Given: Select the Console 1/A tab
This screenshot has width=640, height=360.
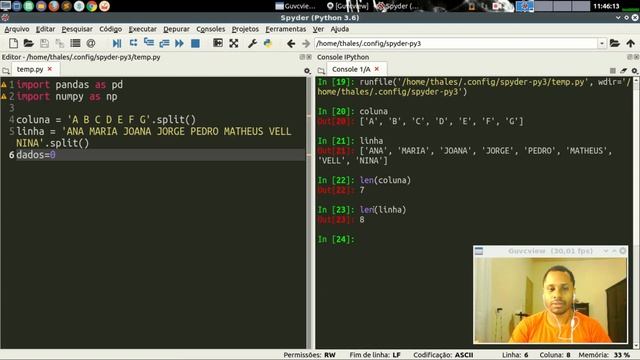Looking at the screenshot, I should (x=351, y=69).
